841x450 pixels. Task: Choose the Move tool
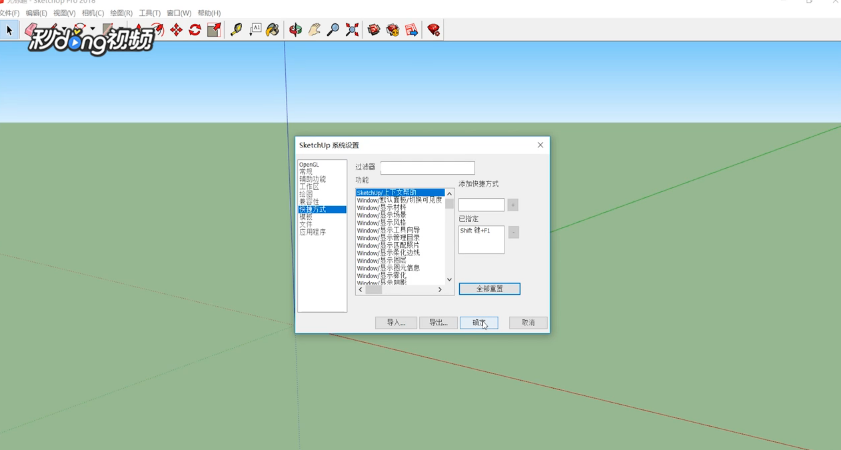tap(176, 30)
